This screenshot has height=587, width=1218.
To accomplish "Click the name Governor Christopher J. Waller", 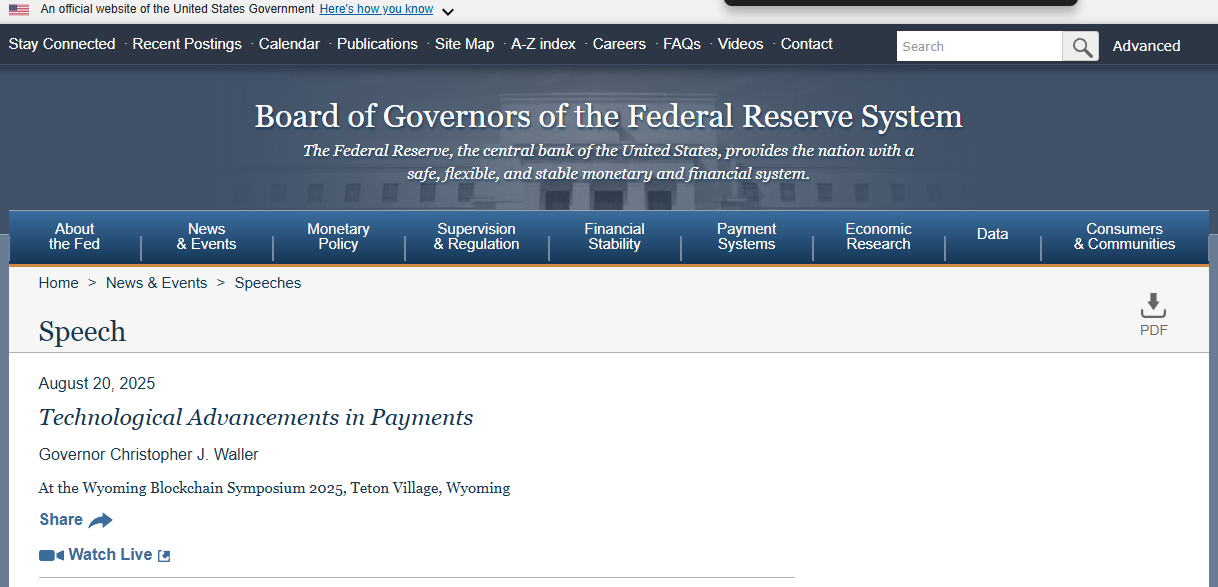I will pos(148,455).
